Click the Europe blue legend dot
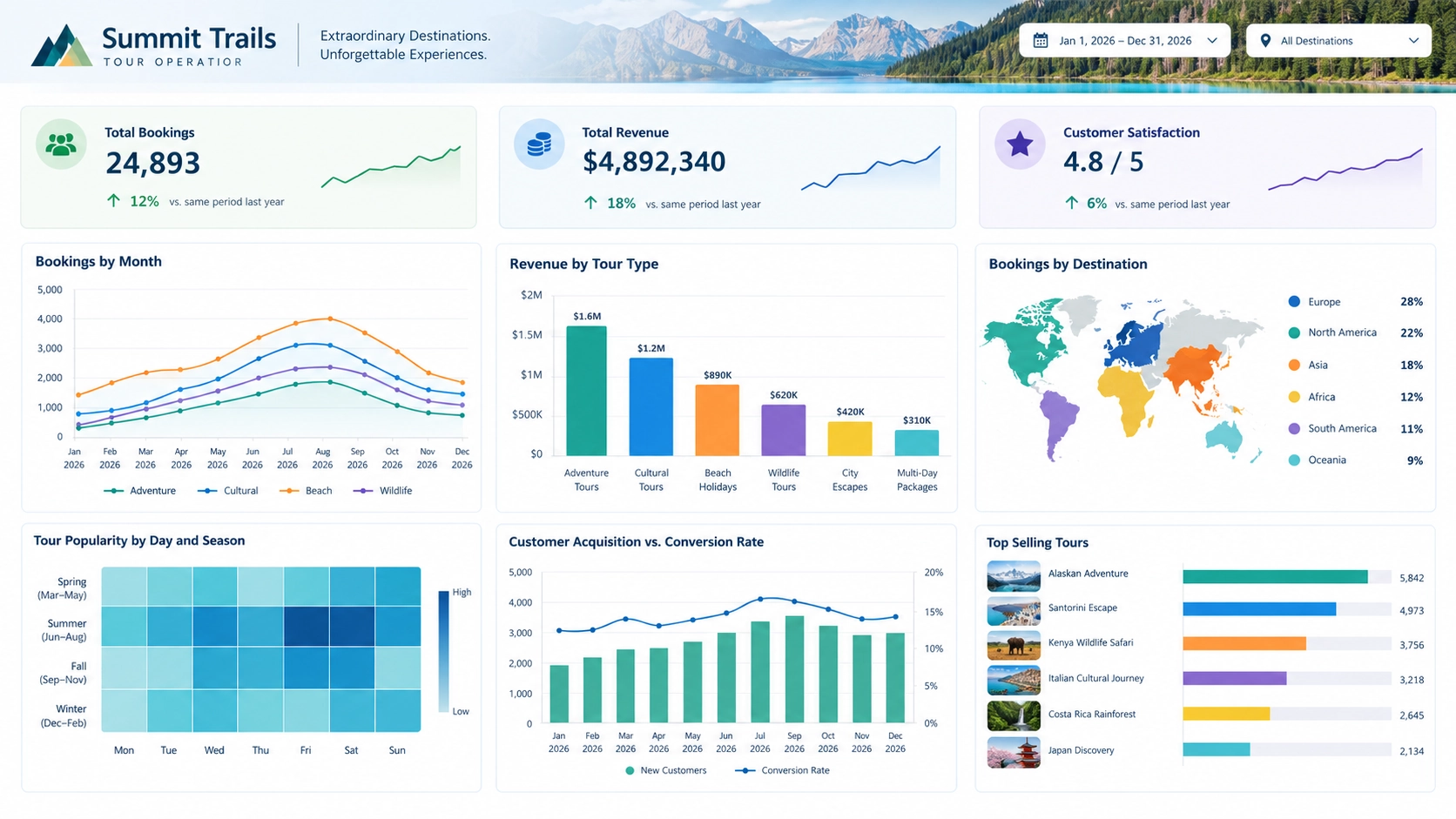1456x819 pixels. [1294, 301]
